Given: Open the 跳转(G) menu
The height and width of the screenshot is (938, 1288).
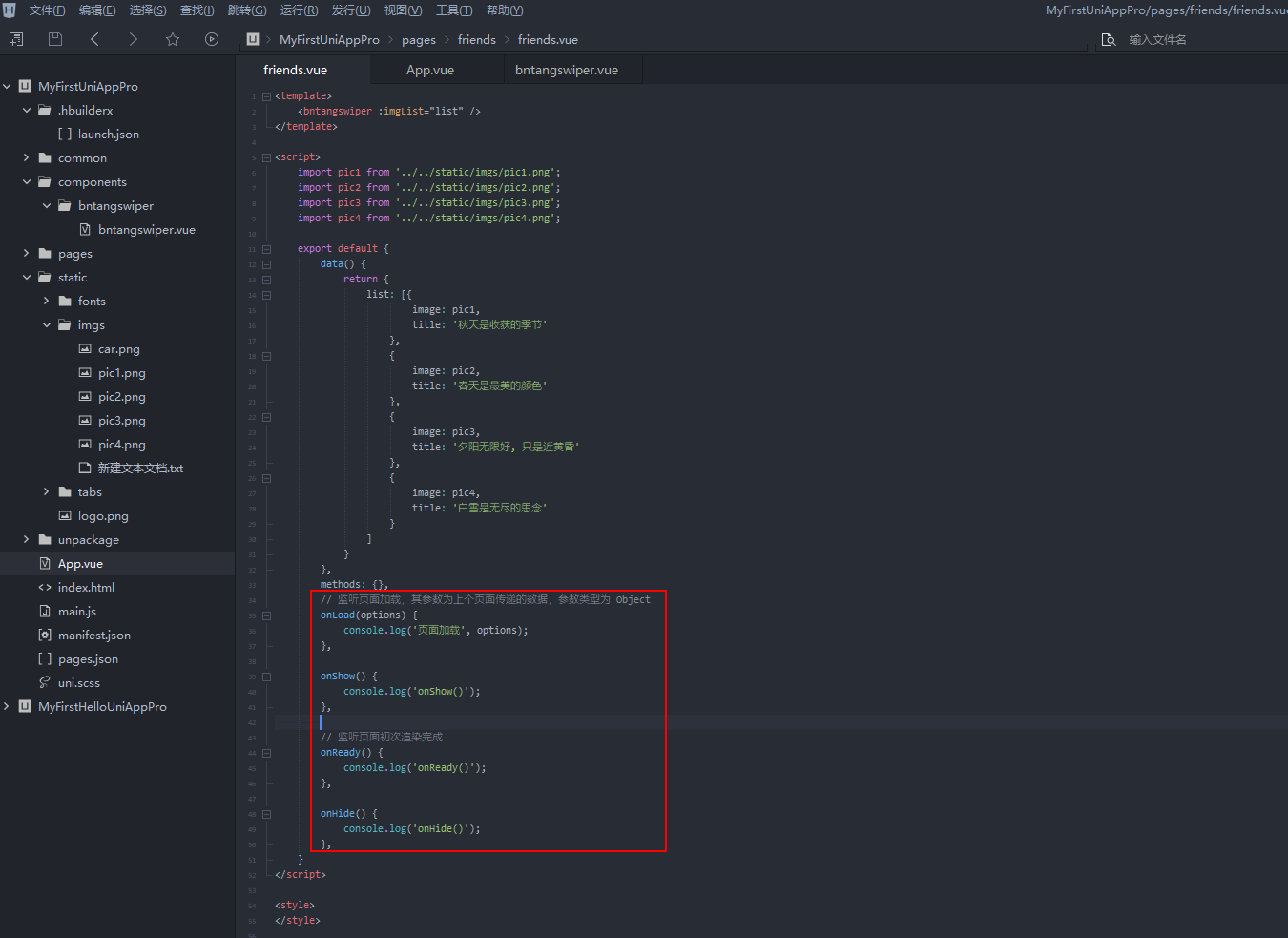Looking at the screenshot, I should tap(247, 10).
